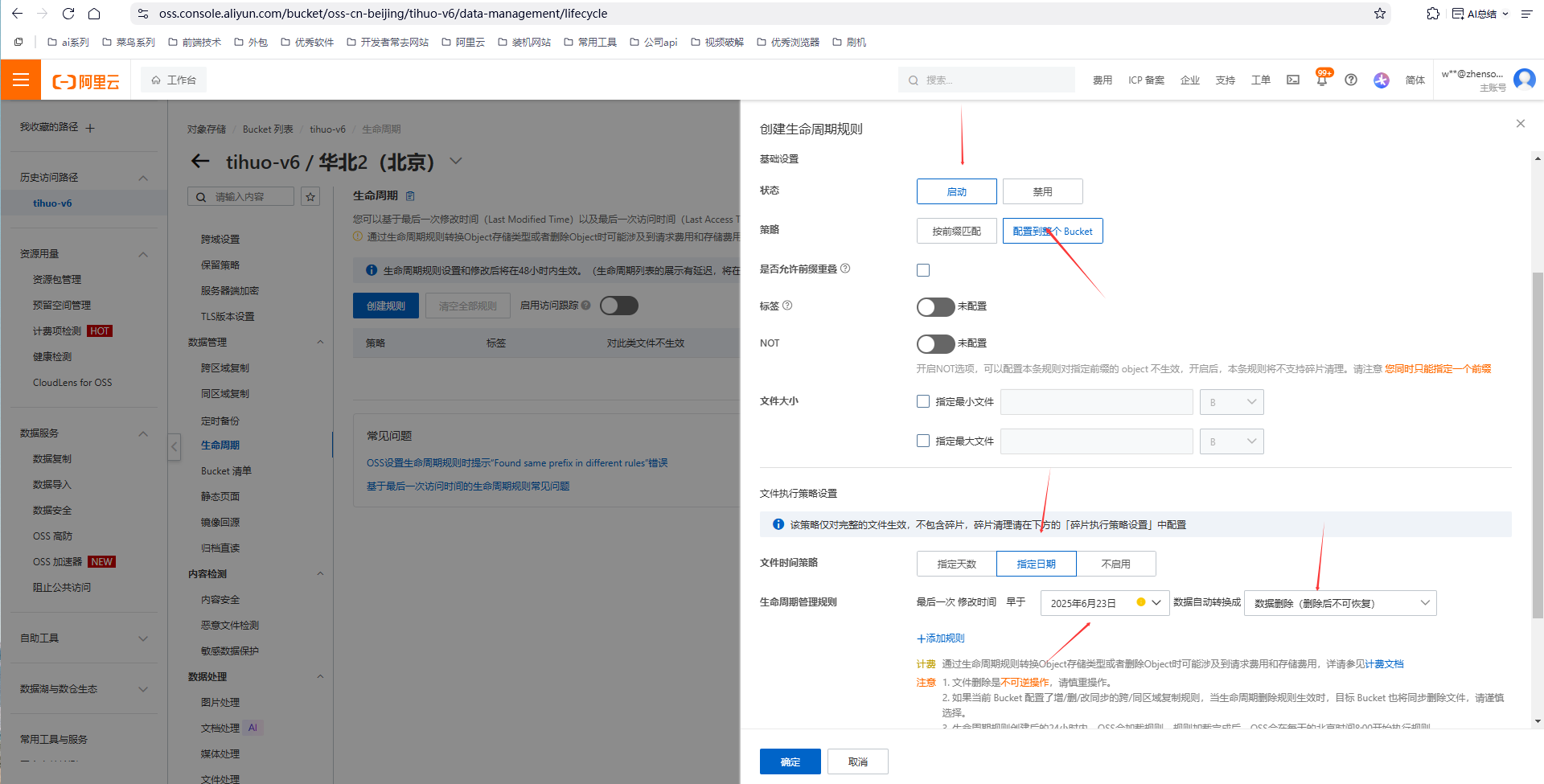Screen dimensions: 1544x784
Task: Click the +添加规则 link
Action: pyautogui.click(x=941, y=638)
